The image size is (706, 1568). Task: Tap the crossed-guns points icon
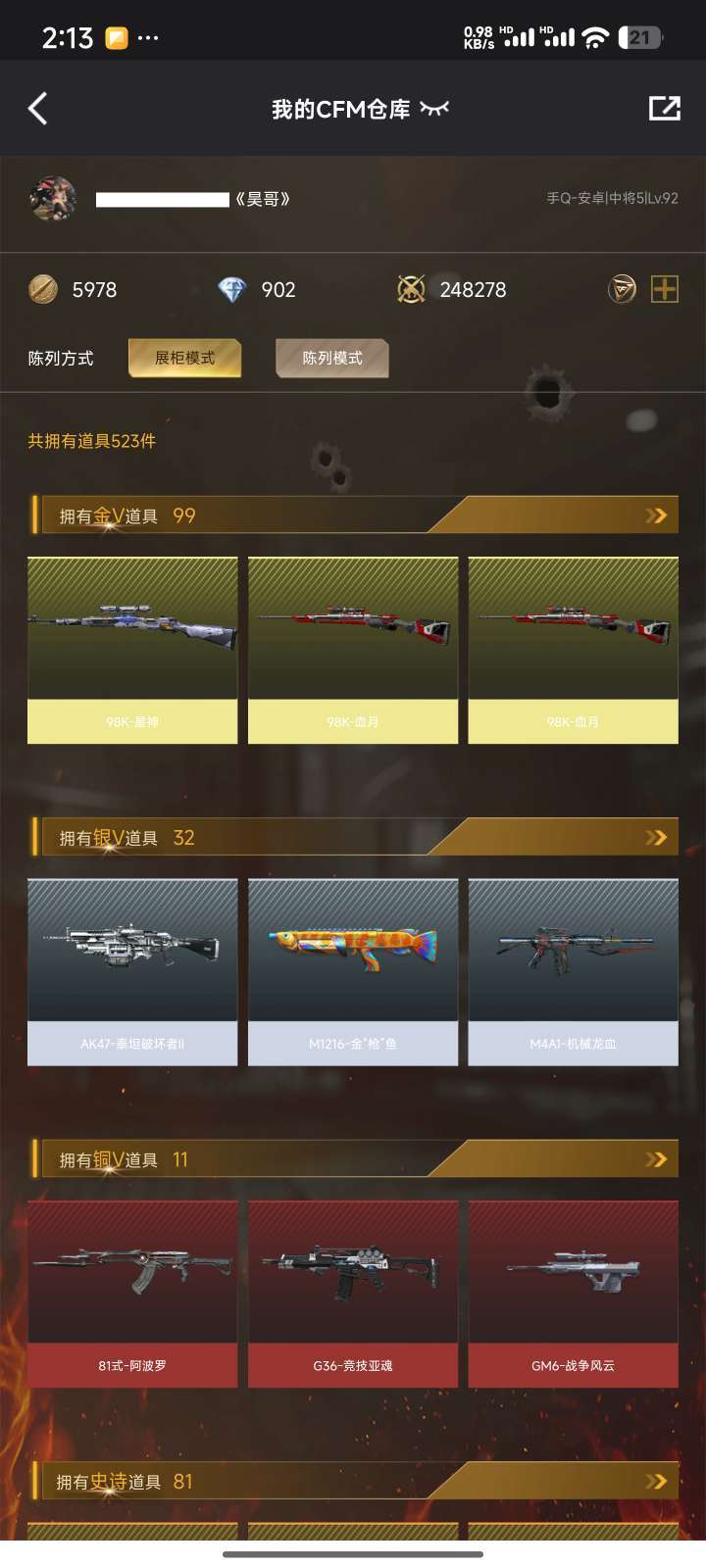click(x=411, y=289)
